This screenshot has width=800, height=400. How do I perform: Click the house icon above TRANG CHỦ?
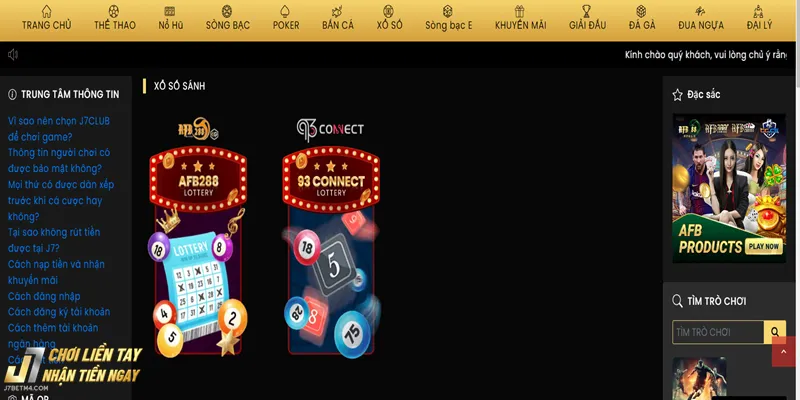46,11
